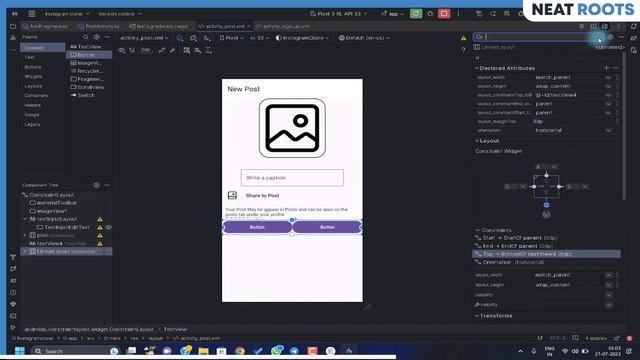The height and width of the screenshot is (360, 640).
Task: Select TextView in the palette list
Action: pos(86,47)
